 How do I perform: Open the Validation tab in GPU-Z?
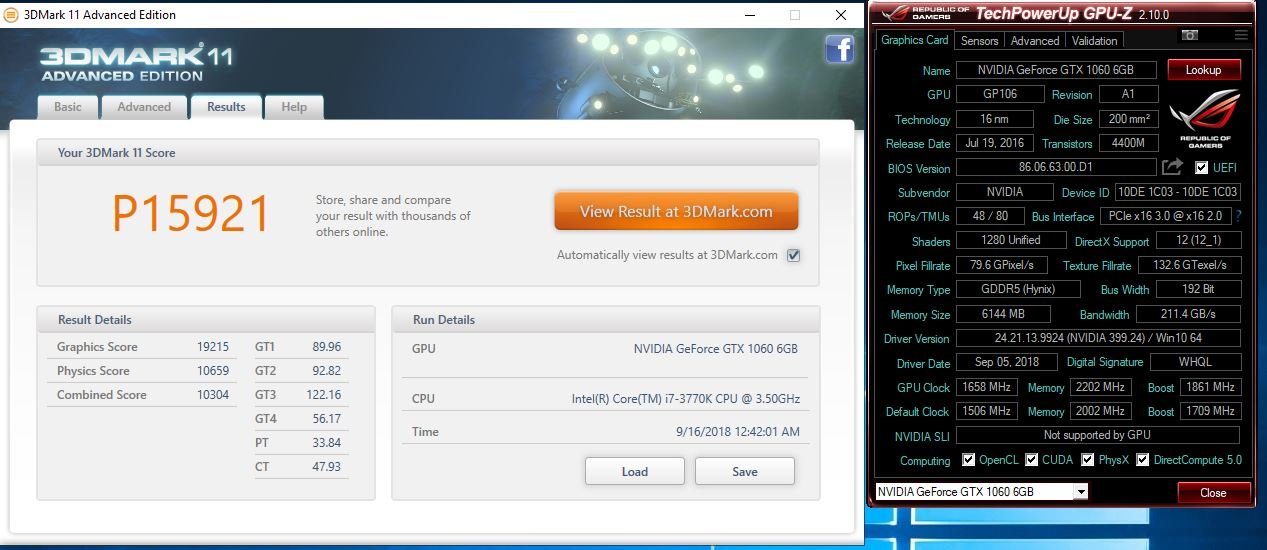[x=1095, y=41]
